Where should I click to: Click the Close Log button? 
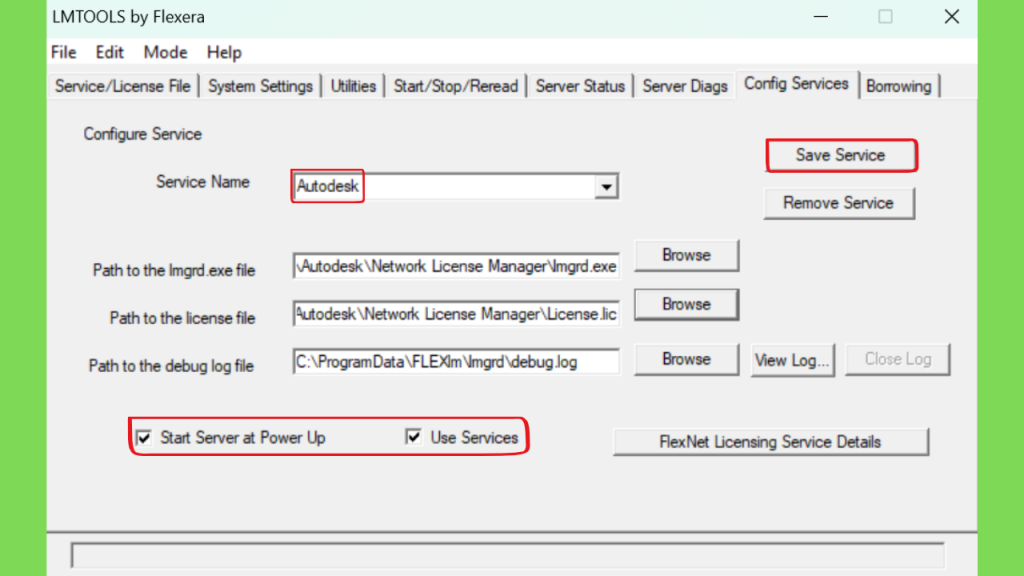point(897,359)
